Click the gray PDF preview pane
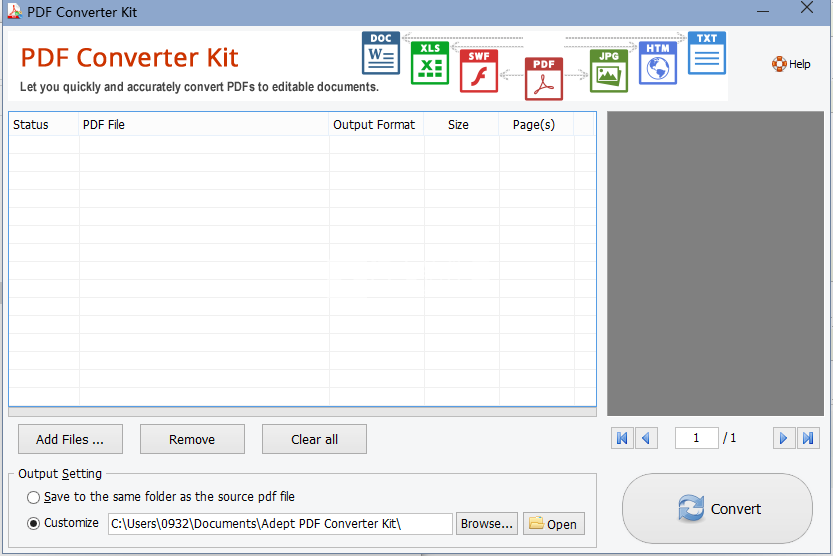Screen dimensions: 833x556 click(x=715, y=263)
